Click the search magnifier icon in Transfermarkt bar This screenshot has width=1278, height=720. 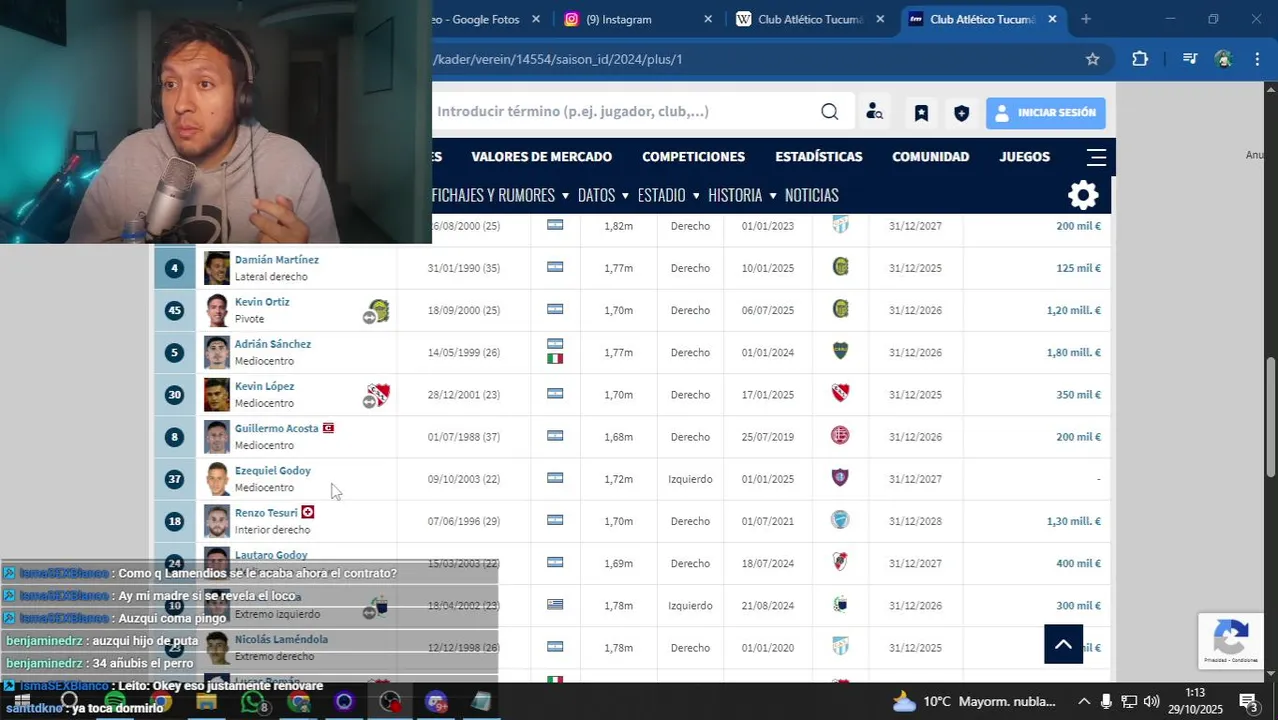(830, 112)
